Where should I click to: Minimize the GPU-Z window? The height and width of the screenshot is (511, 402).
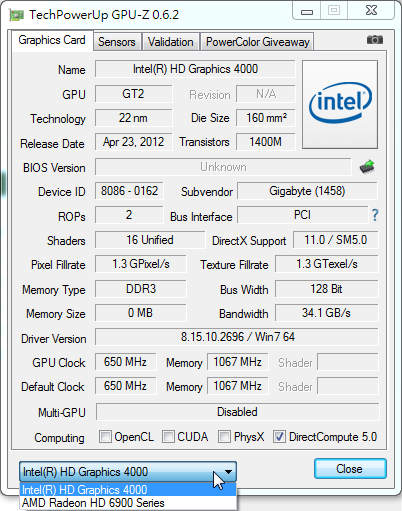pos(307,12)
